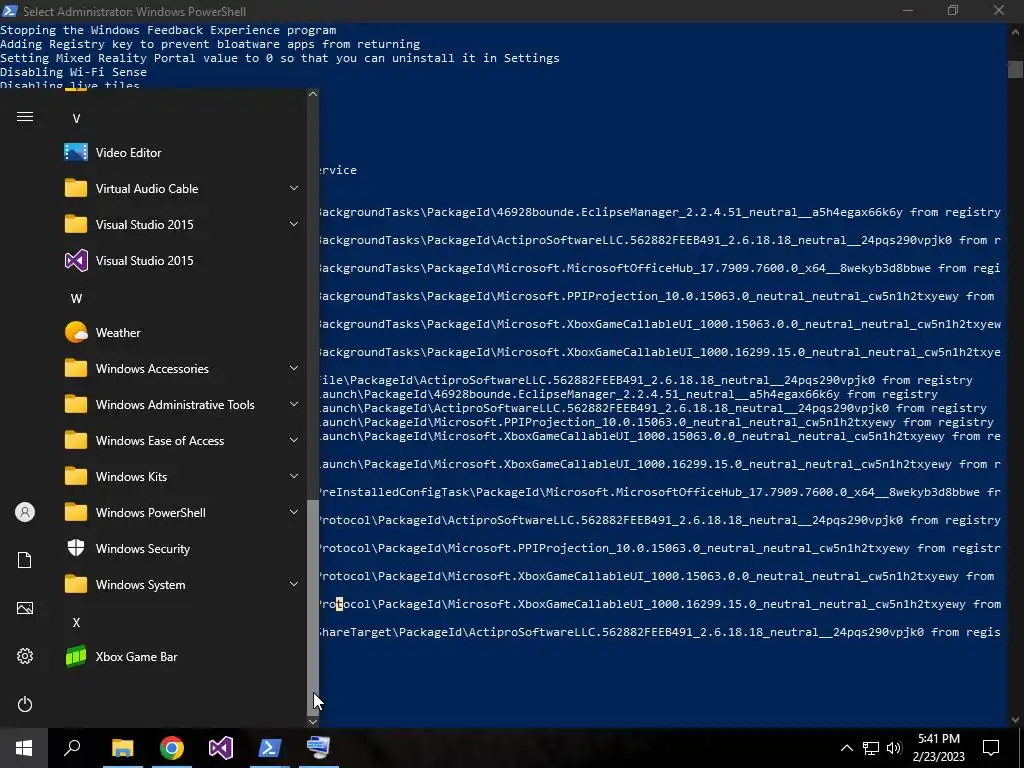Viewport: 1024px width, 768px height.
Task: Expand the Windows PowerShell chevron
Action: coord(294,512)
